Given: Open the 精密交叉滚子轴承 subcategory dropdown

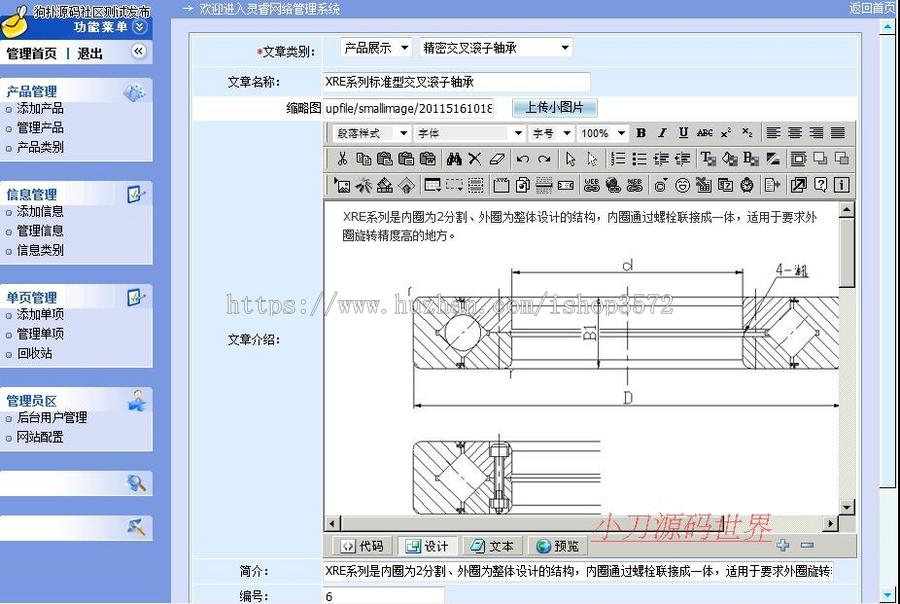Looking at the screenshot, I should click(496, 48).
